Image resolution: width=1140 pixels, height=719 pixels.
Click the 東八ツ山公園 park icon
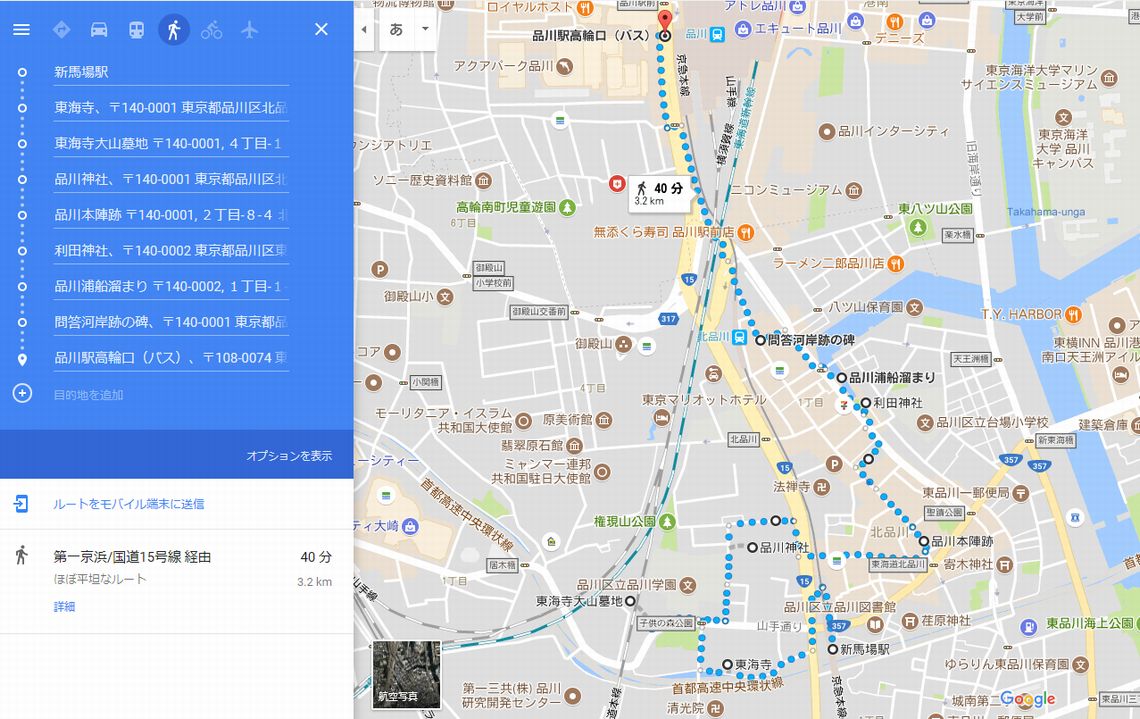(x=918, y=227)
